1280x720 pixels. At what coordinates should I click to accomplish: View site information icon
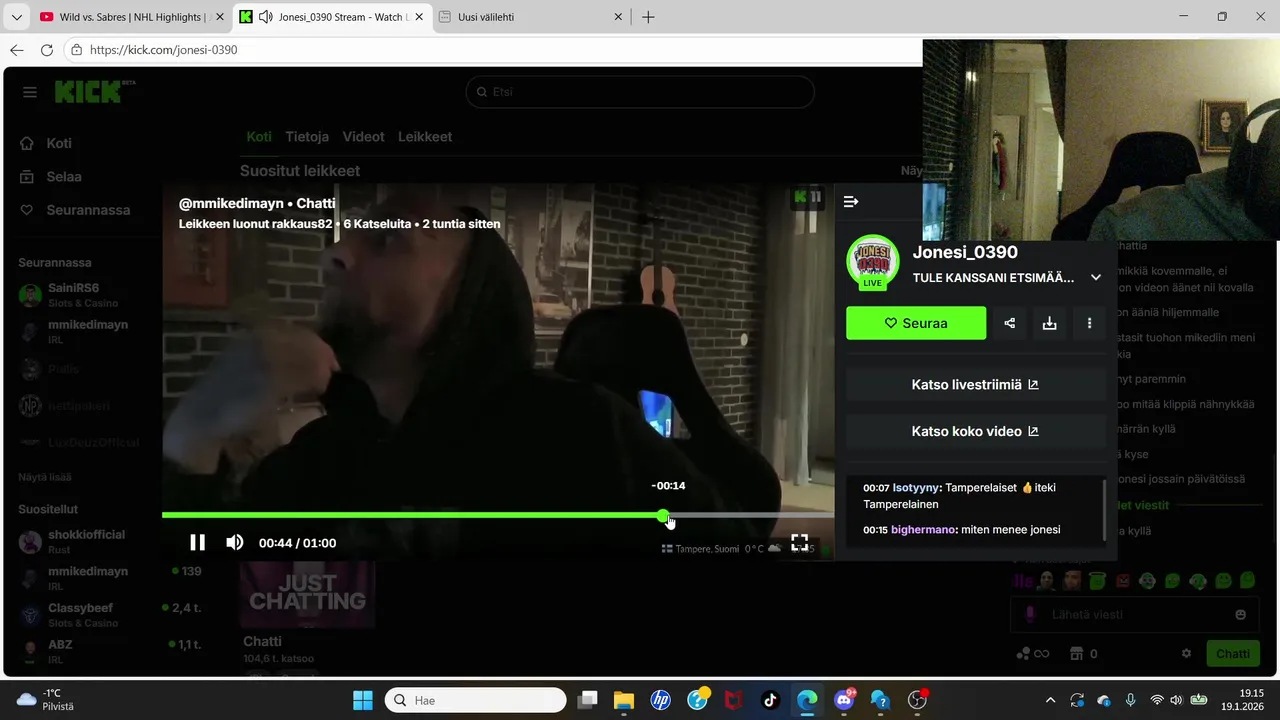pyautogui.click(x=77, y=50)
